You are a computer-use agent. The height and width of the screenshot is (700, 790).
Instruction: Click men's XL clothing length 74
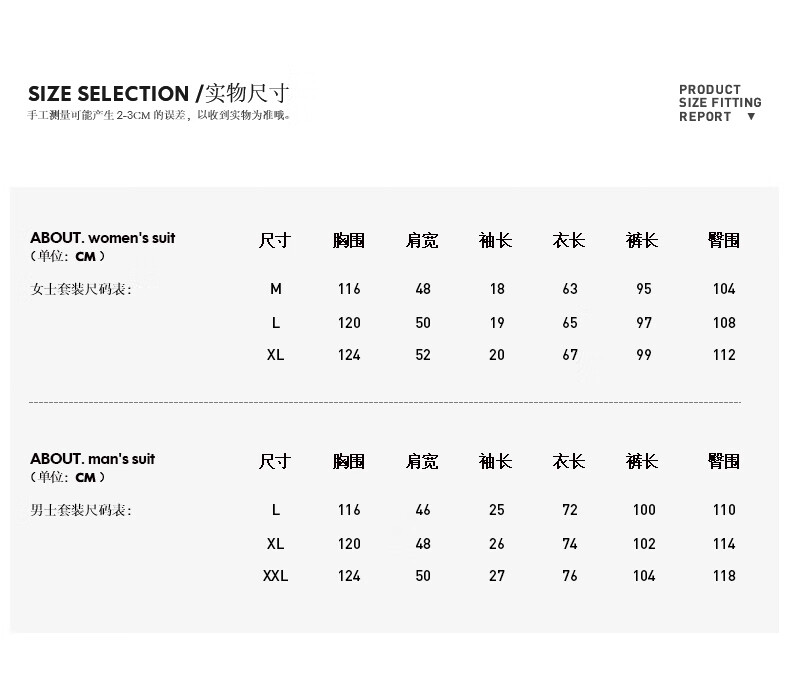[x=570, y=544]
